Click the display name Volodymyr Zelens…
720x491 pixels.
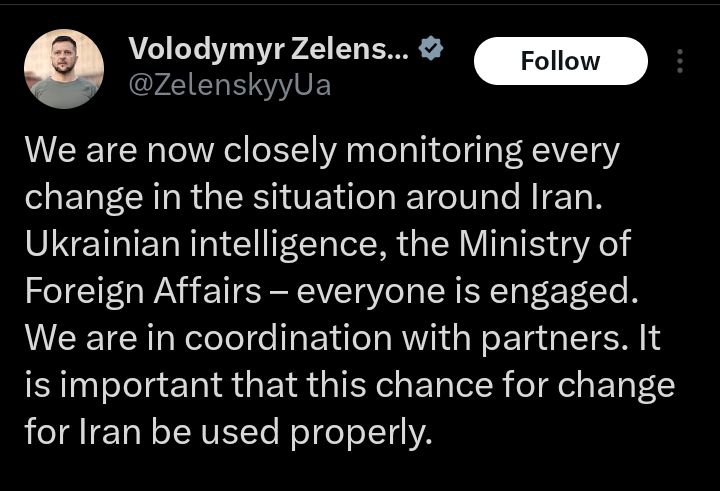point(268,51)
